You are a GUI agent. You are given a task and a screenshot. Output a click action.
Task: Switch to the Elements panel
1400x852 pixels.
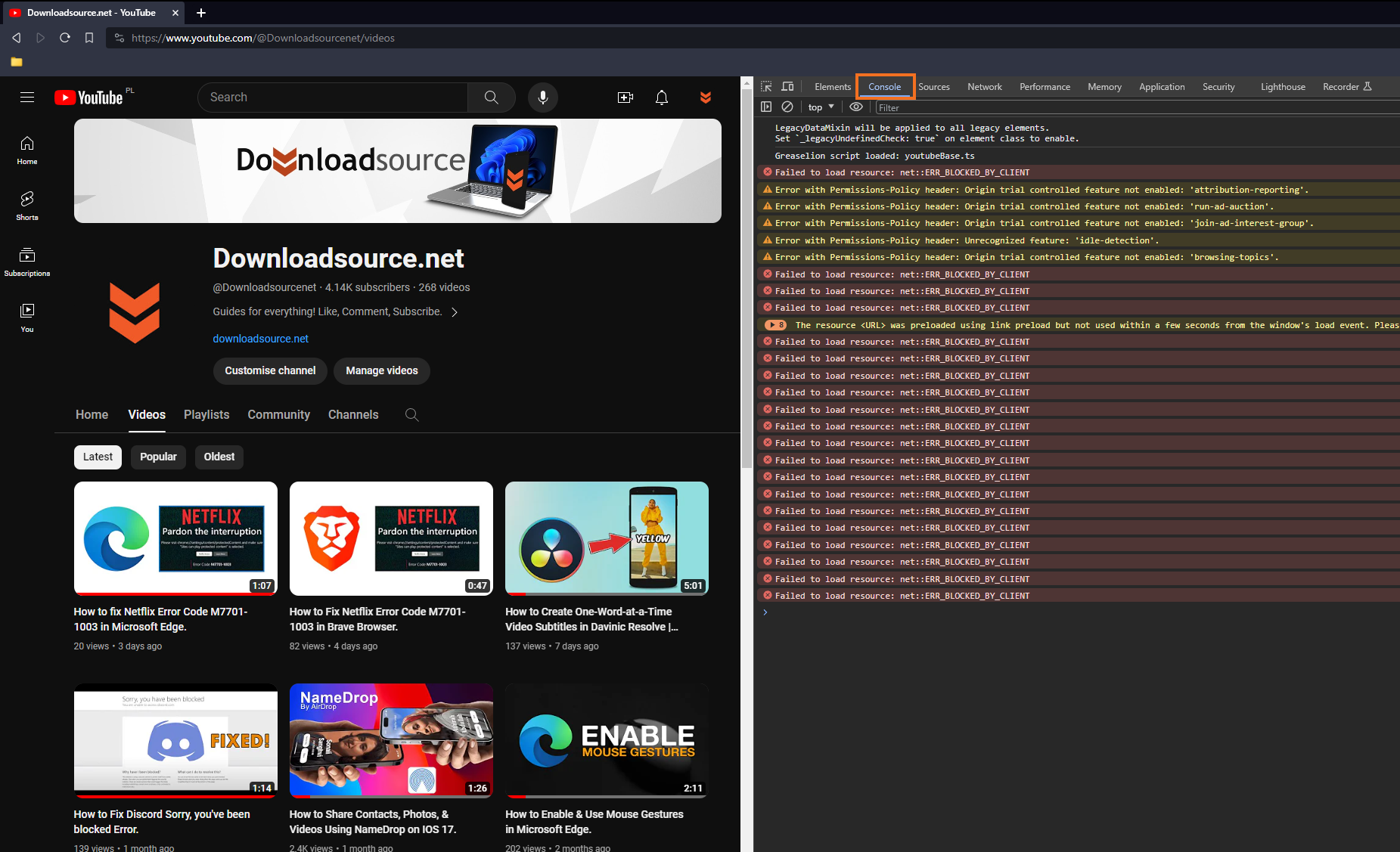[x=833, y=87]
